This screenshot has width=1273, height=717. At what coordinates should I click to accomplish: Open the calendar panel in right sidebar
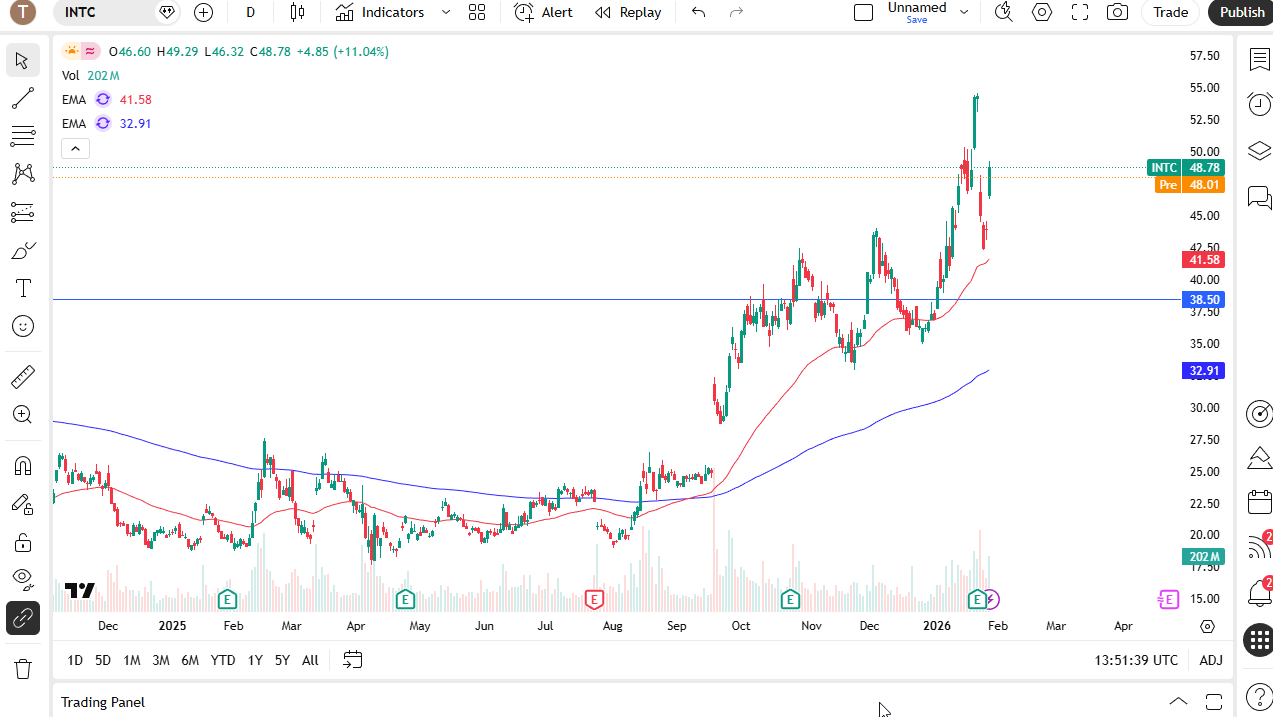[1259, 502]
